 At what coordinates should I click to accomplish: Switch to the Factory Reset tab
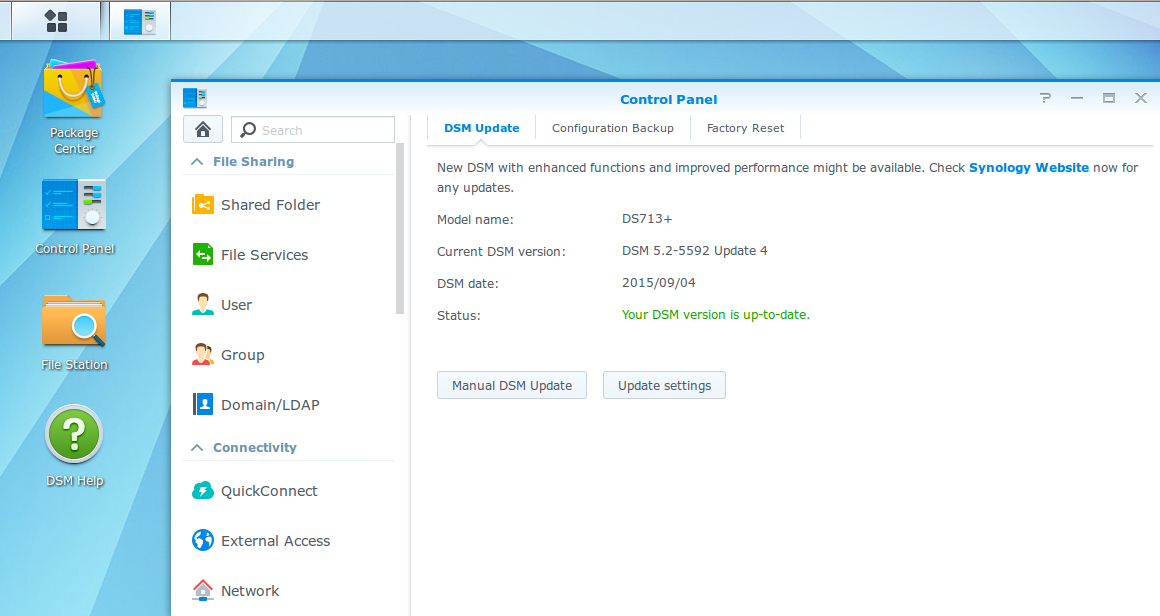click(x=745, y=128)
